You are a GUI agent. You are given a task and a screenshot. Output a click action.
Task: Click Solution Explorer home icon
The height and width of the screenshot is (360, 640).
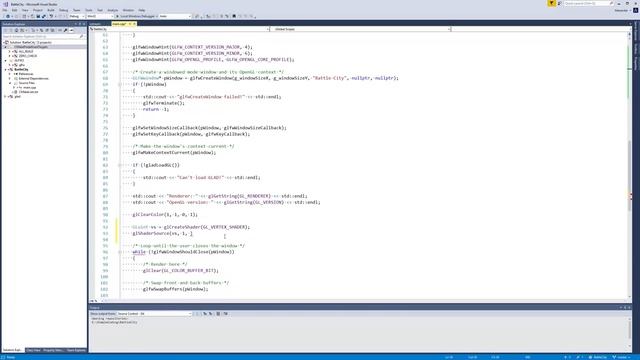click(16, 30)
